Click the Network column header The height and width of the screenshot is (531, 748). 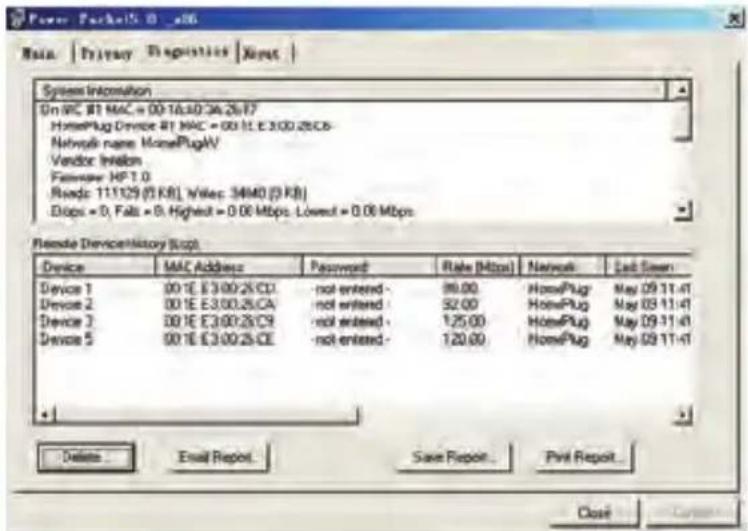coord(562,266)
